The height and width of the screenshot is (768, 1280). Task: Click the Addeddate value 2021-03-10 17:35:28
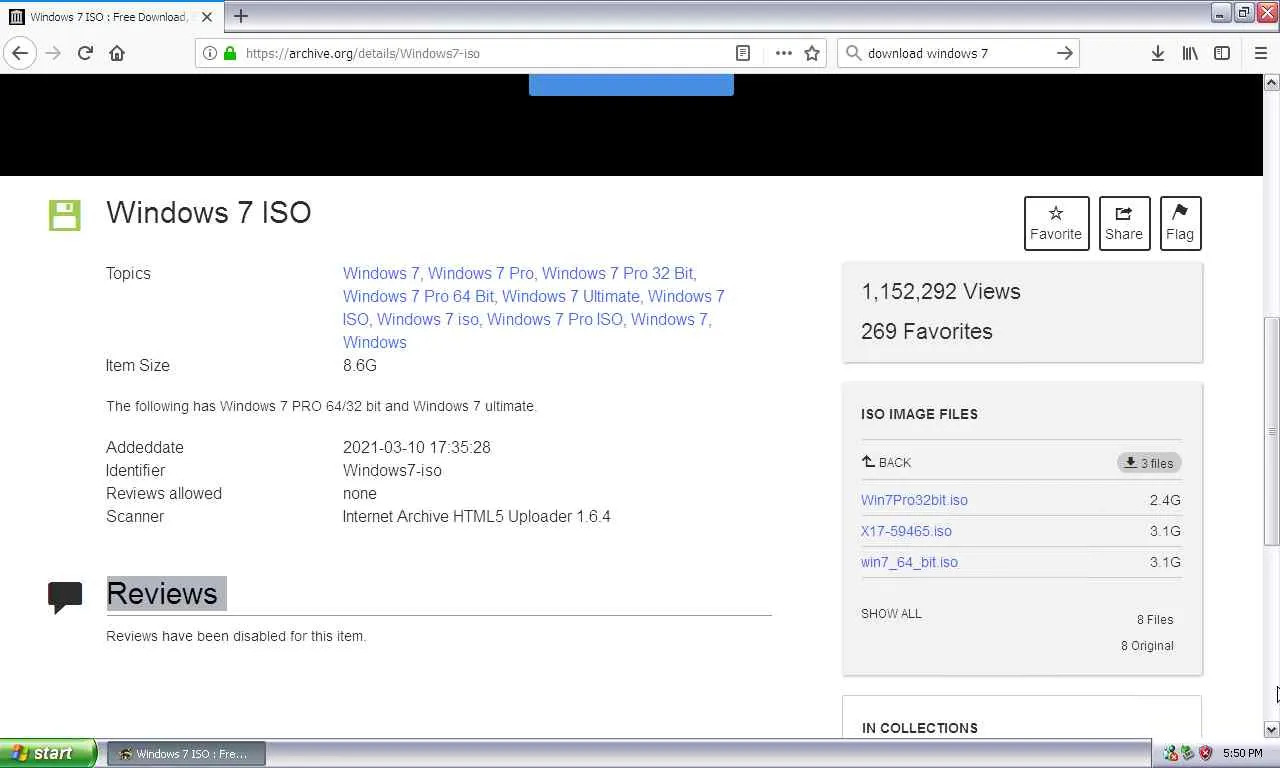click(416, 447)
